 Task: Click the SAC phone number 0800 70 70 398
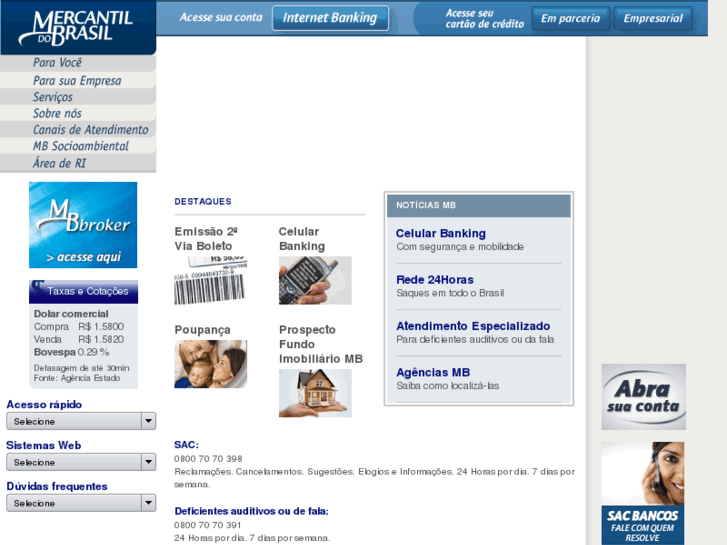tap(208, 459)
